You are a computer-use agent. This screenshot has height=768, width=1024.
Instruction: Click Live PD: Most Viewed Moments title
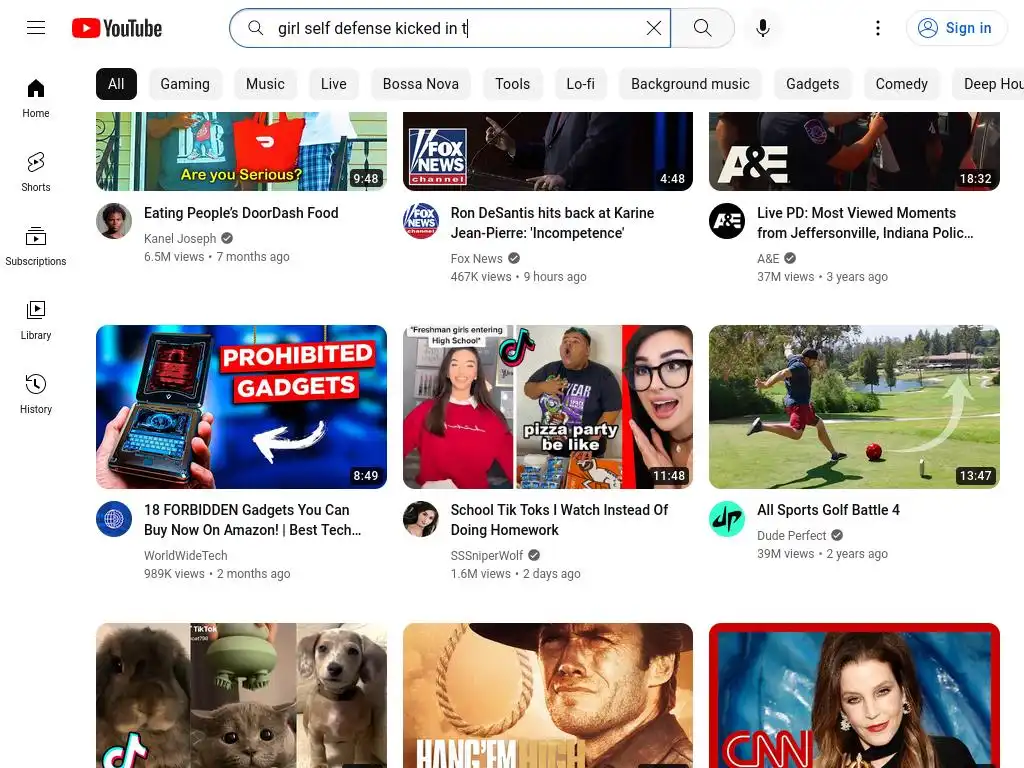pyautogui.click(x=865, y=223)
